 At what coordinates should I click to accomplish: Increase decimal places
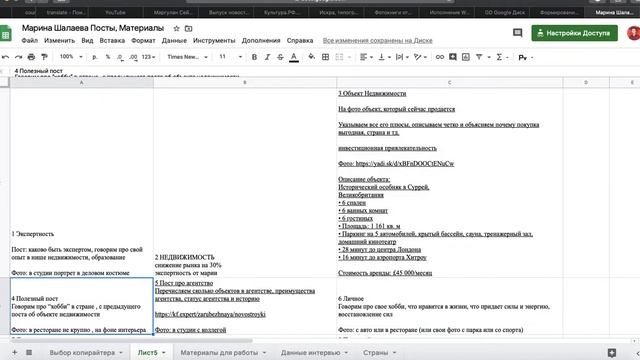pyautogui.click(x=133, y=57)
